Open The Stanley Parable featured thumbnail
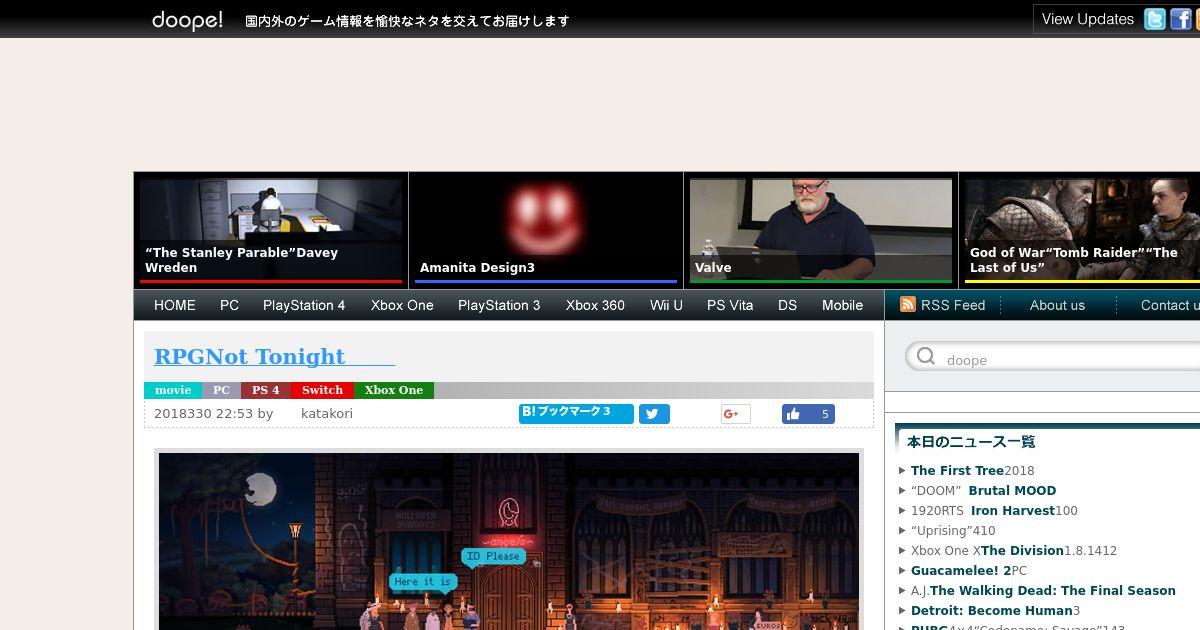The width and height of the screenshot is (1200, 630). click(270, 230)
